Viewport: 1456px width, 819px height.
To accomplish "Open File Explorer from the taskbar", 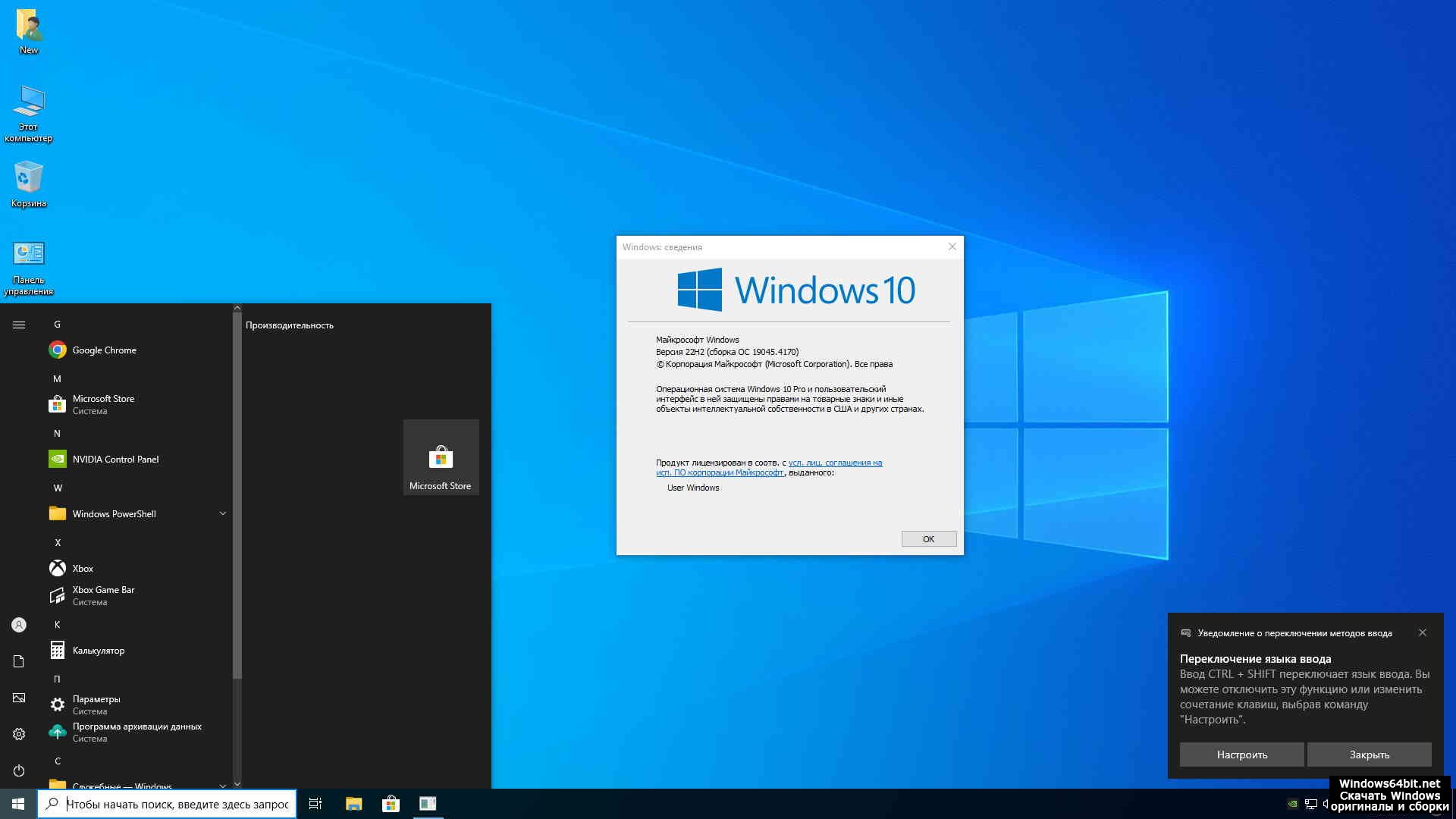I will coord(353,804).
